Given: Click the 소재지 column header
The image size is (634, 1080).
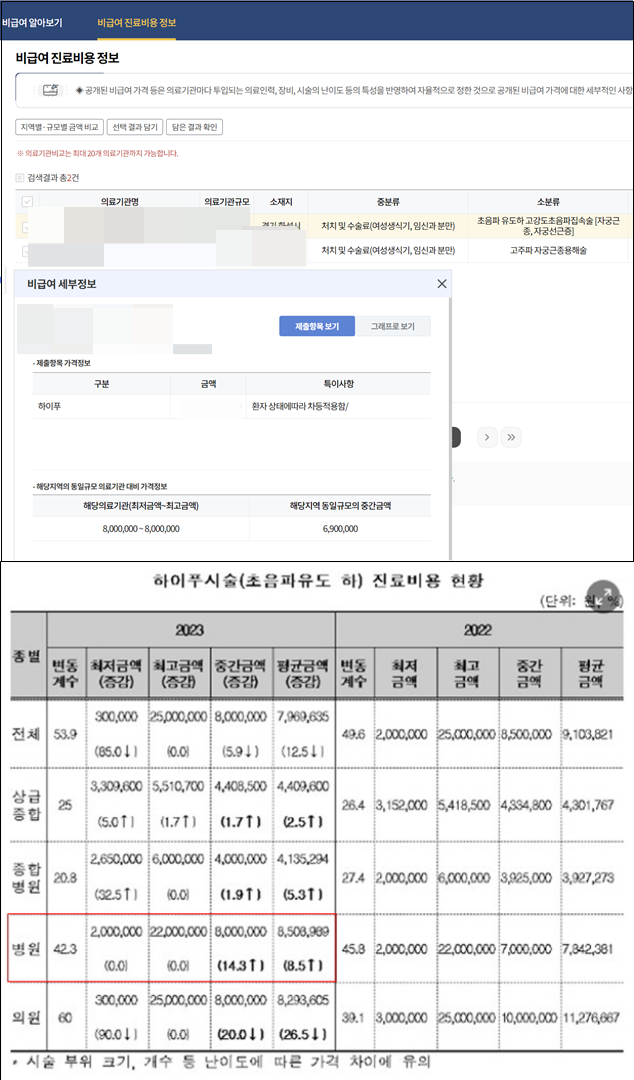Looking at the screenshot, I should click(x=280, y=202).
